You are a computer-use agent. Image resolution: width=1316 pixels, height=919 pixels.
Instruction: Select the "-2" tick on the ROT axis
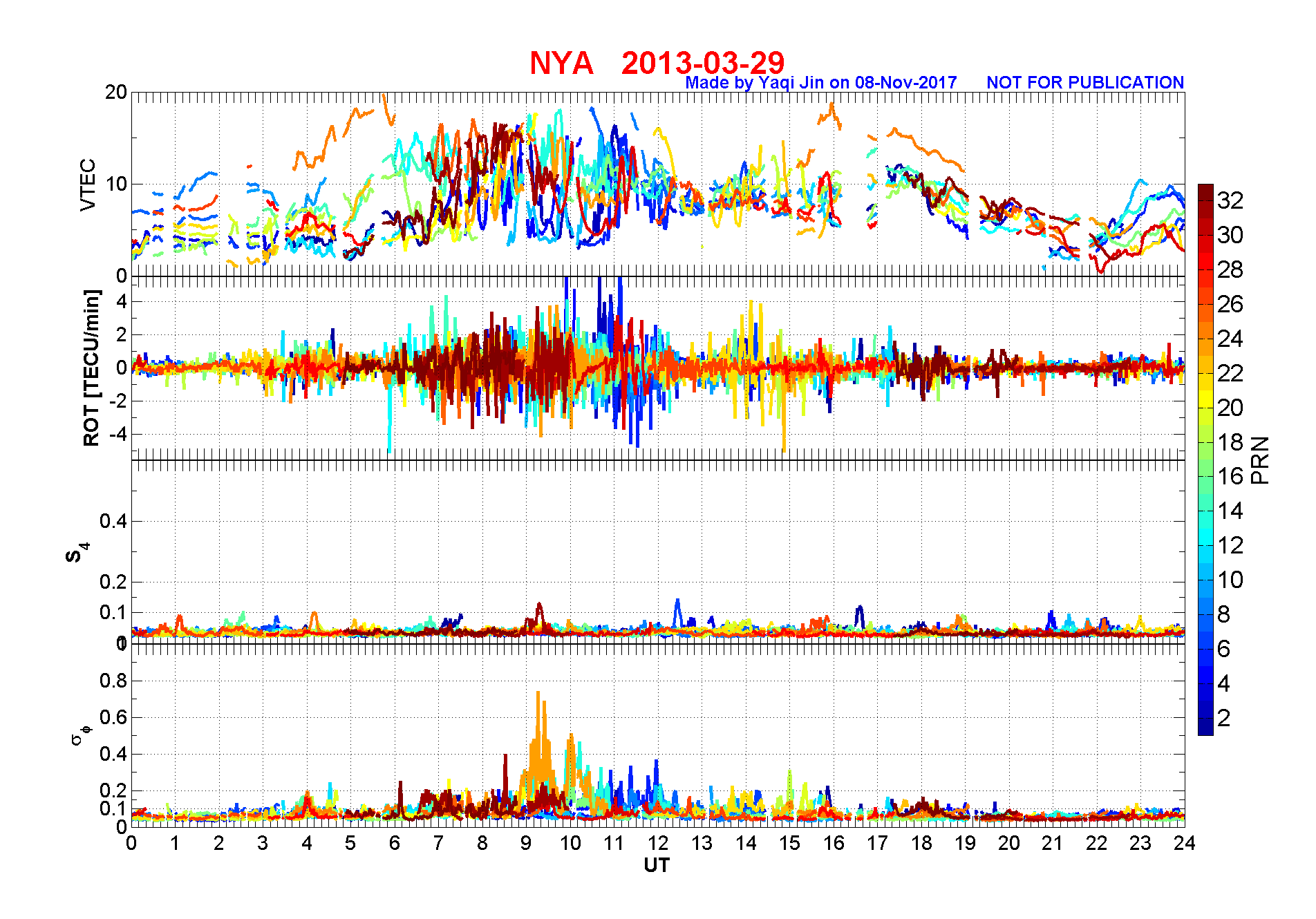click(118, 401)
